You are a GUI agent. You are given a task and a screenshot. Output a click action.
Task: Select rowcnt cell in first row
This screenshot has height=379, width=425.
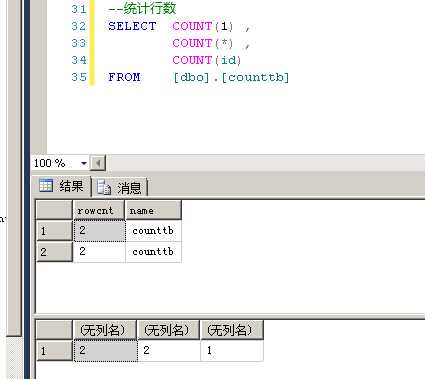coord(99,231)
